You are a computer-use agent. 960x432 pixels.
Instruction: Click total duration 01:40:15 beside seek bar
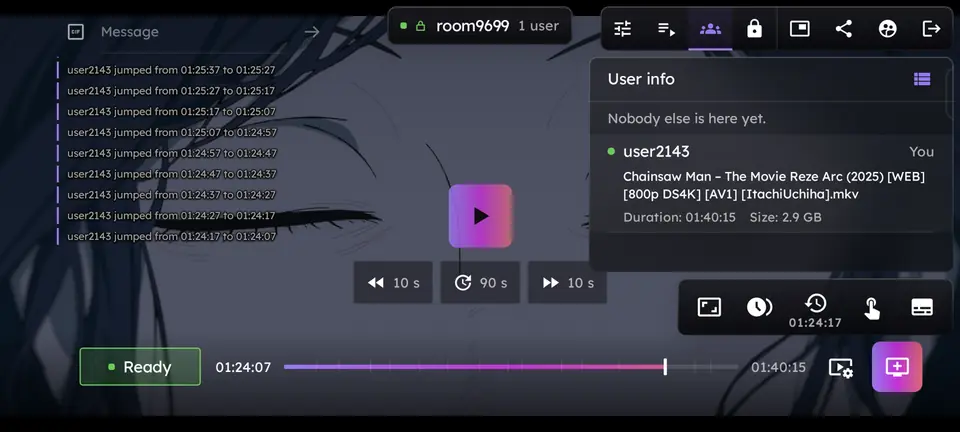click(778, 367)
